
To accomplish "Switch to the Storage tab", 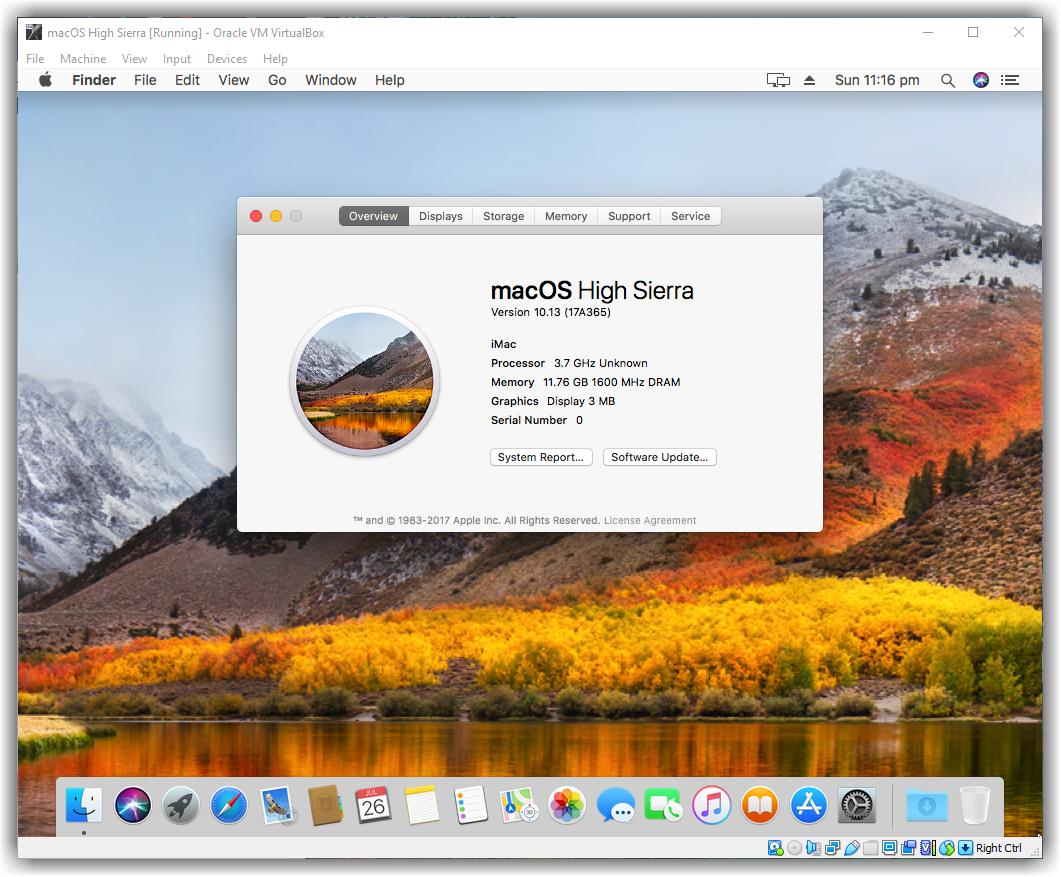I will tap(503, 216).
